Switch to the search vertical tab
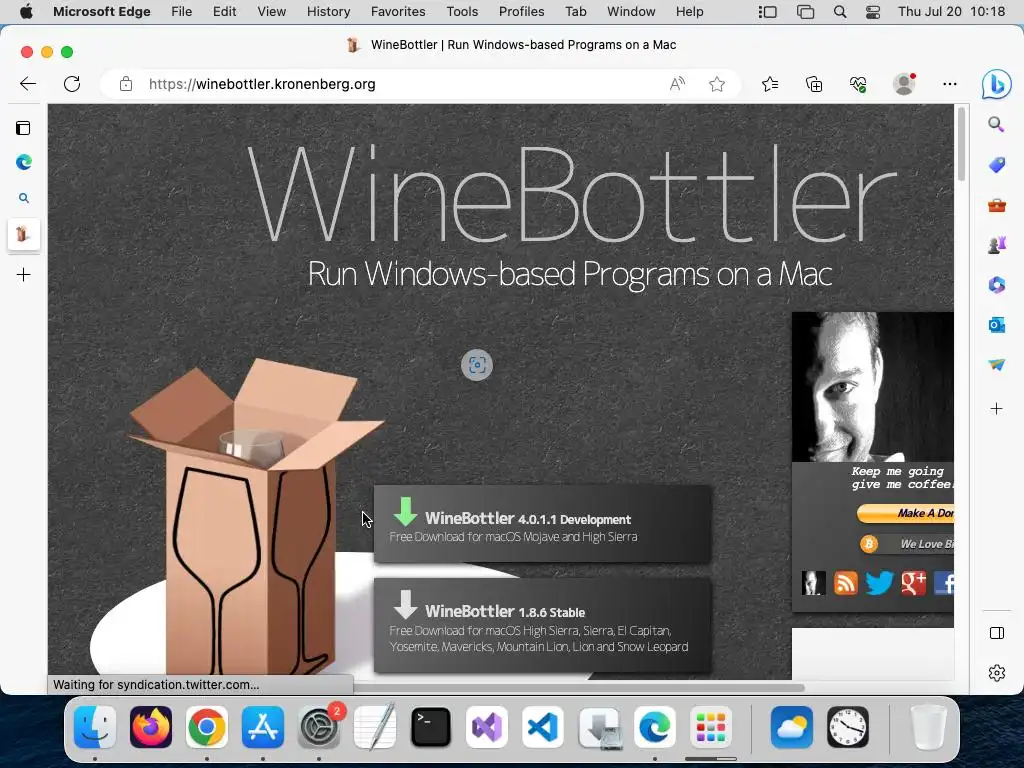1024x768 pixels. point(24,198)
